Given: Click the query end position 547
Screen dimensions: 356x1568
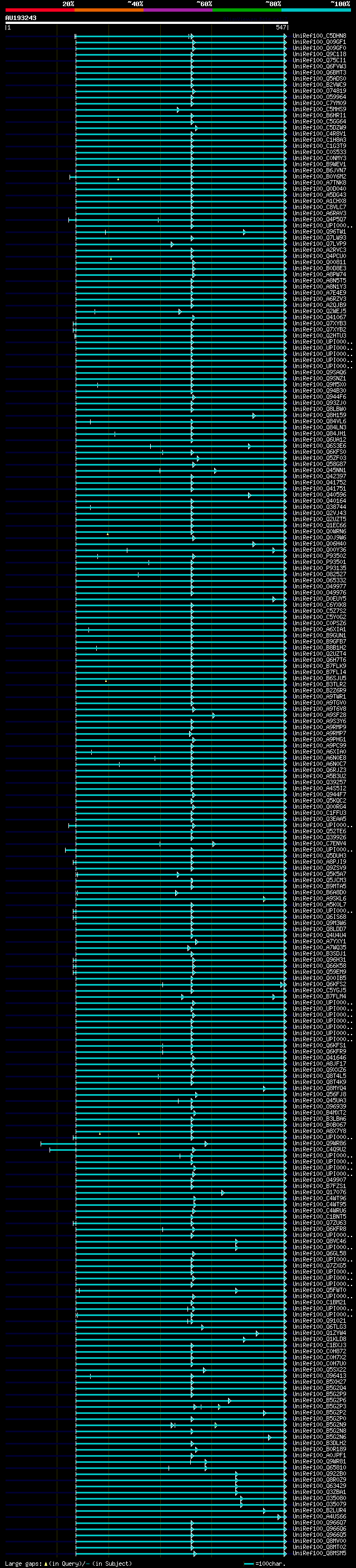Looking at the screenshot, I should [280, 27].
